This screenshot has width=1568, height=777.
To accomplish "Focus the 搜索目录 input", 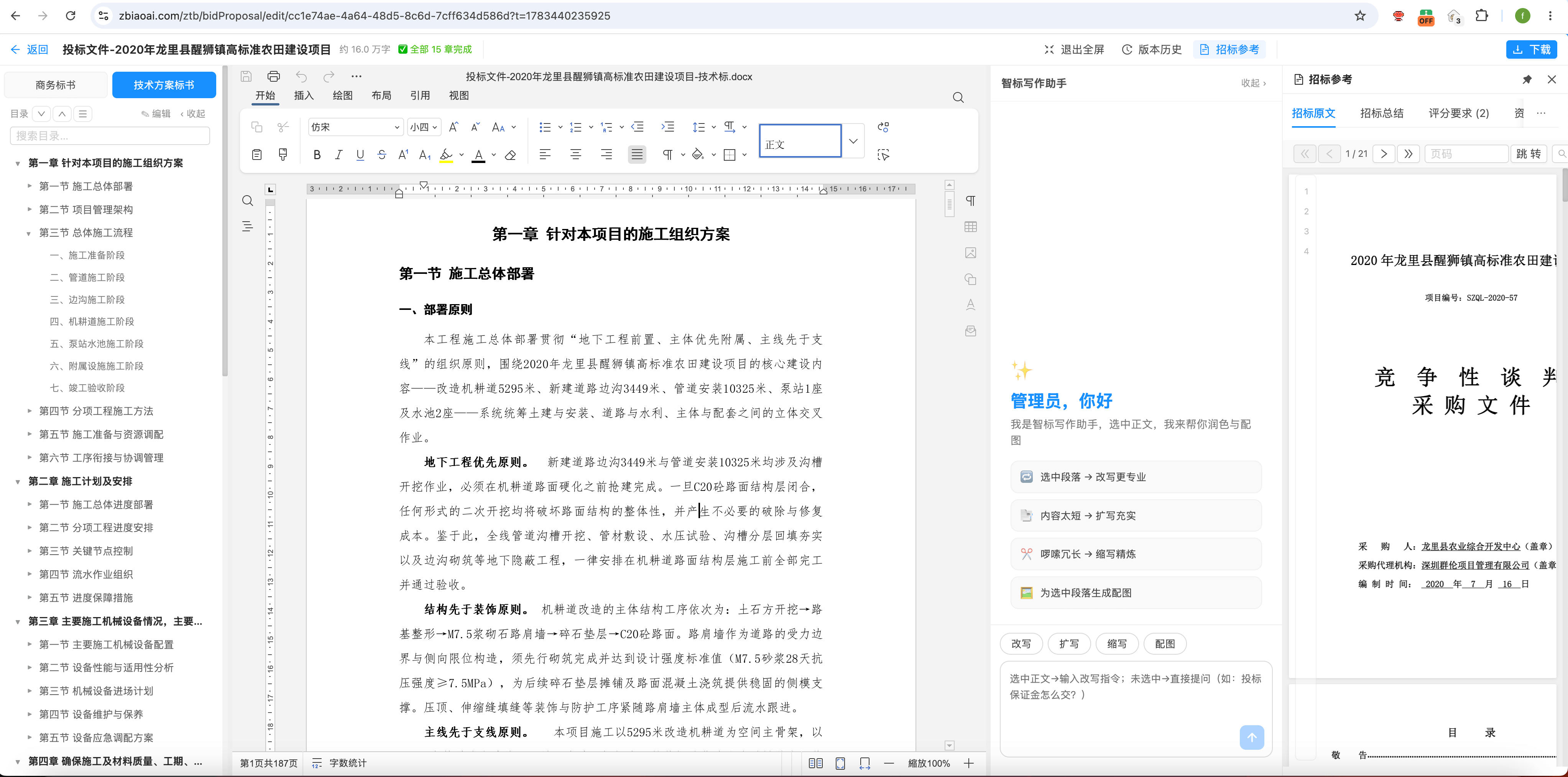I will point(110,136).
